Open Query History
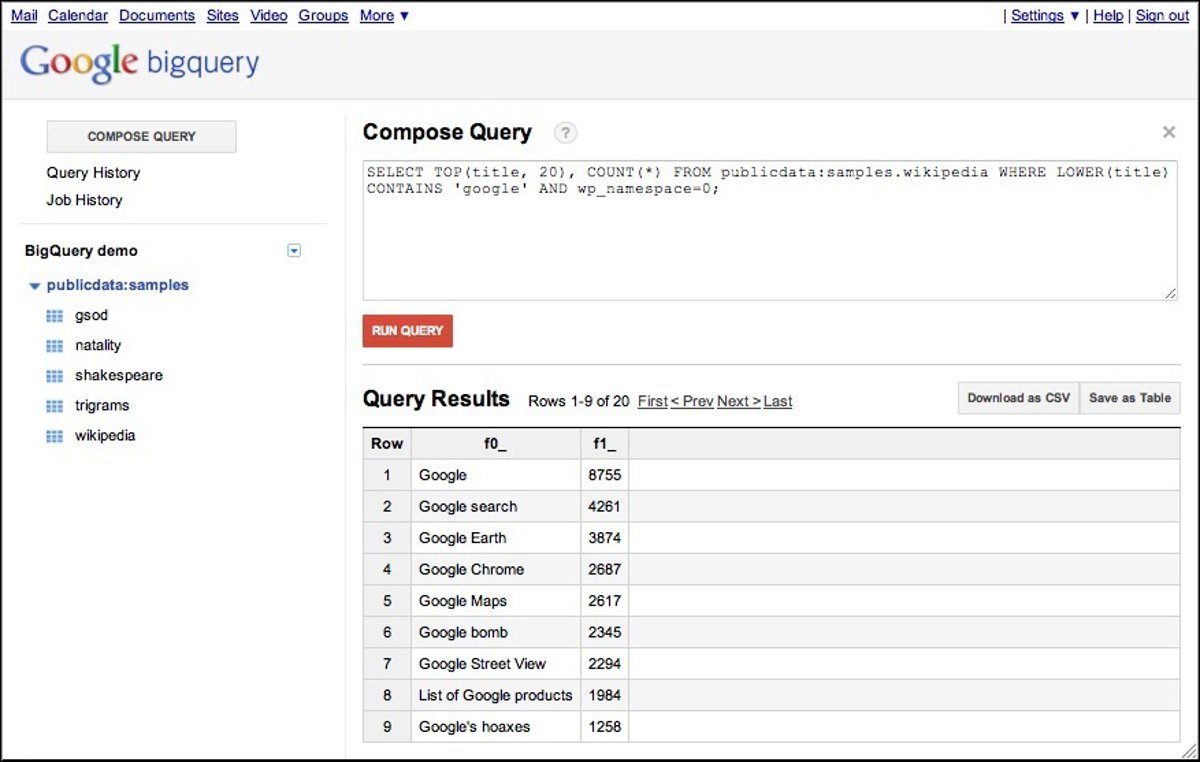Image resolution: width=1200 pixels, height=762 pixels. pyautogui.click(x=93, y=173)
